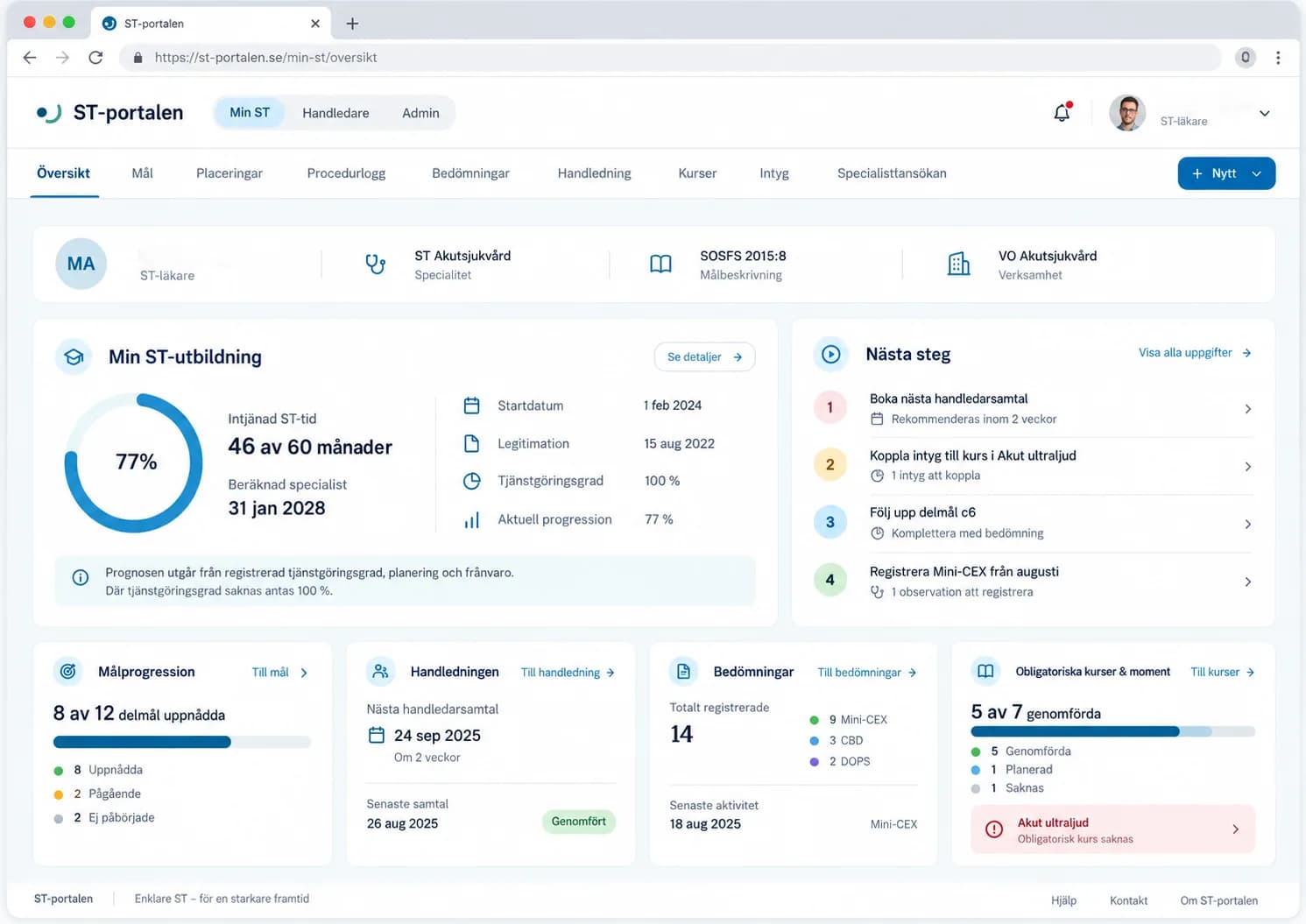1306x924 pixels.
Task: Click the 5 av 7 genomförda progress bar
Action: click(1113, 731)
